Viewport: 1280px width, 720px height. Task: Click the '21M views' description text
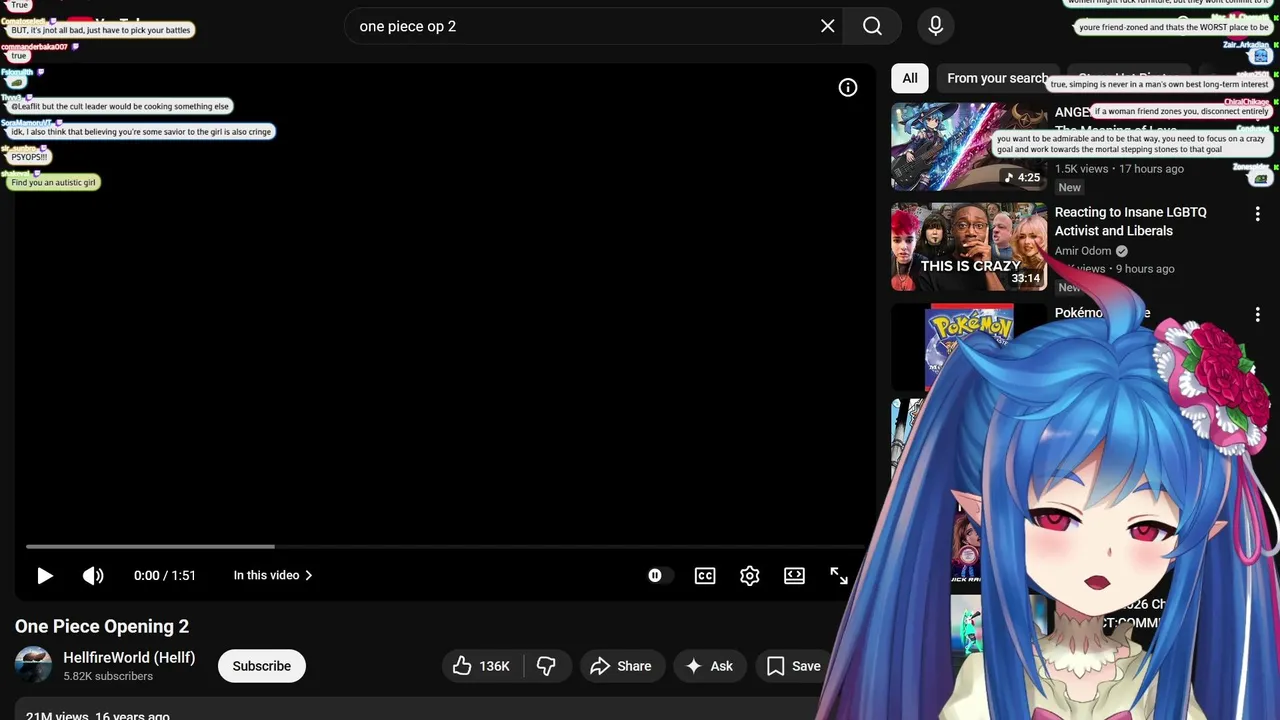[x=57, y=715]
